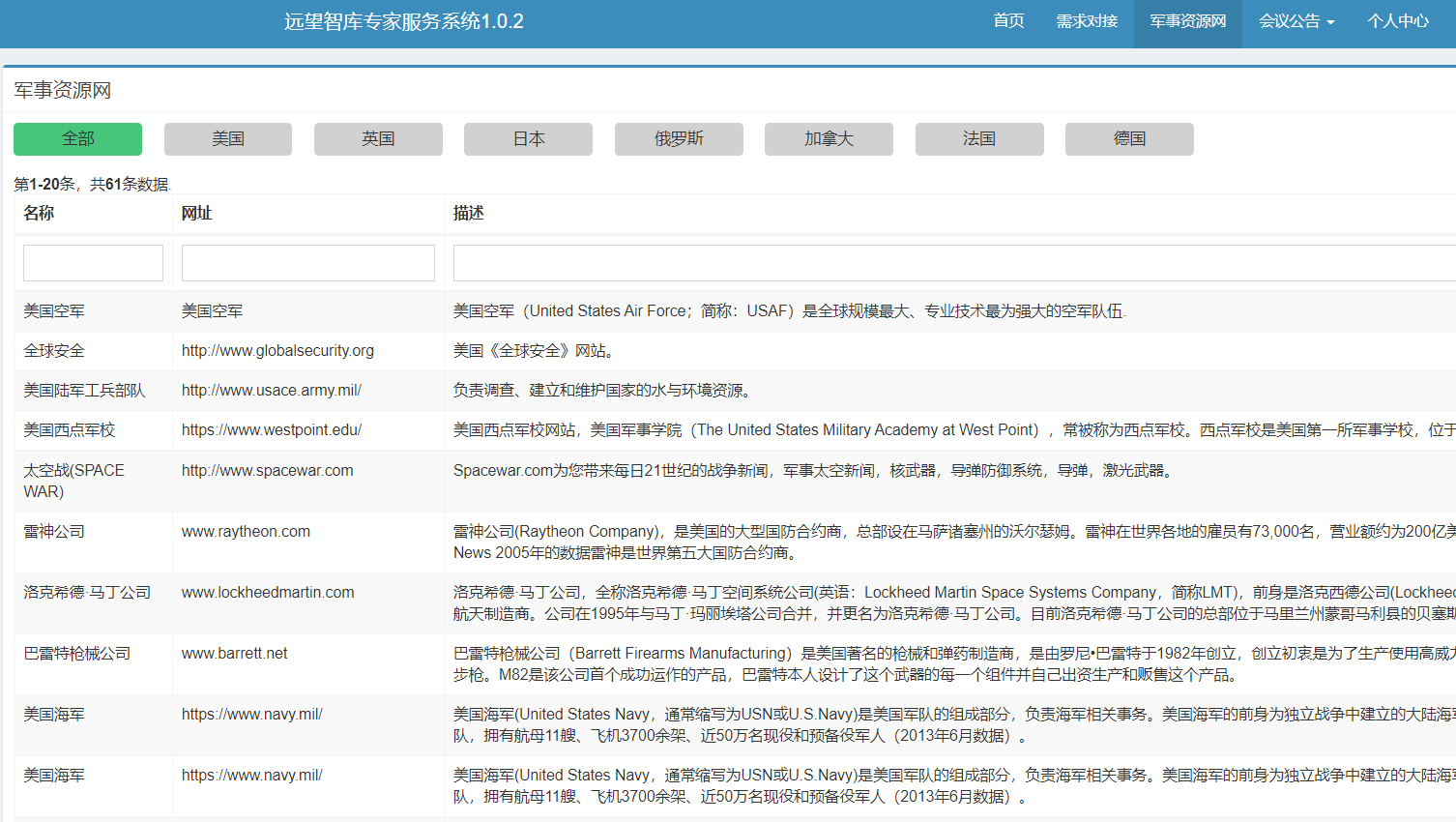Select the 军事资源网 navigation tab

(1188, 21)
